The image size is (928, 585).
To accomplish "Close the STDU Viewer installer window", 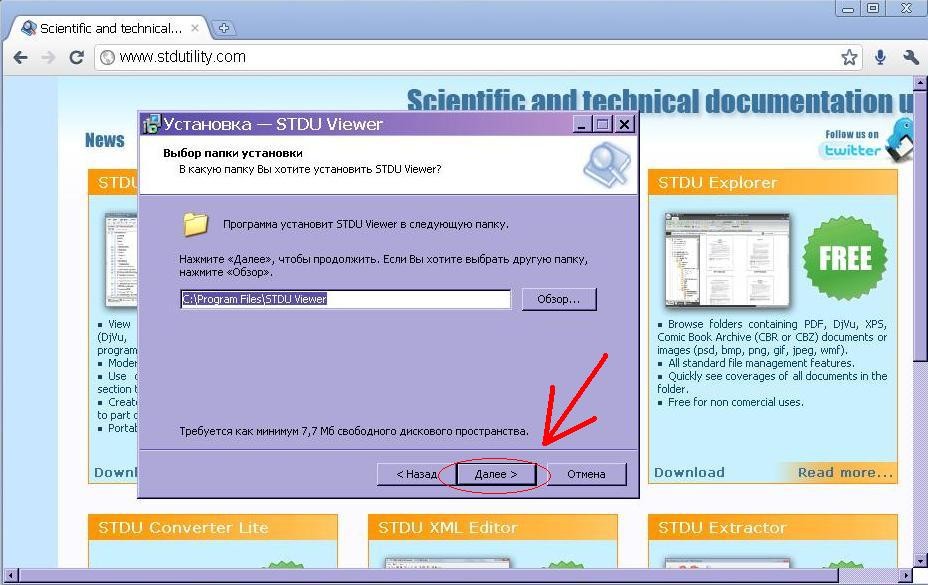I will coord(624,124).
